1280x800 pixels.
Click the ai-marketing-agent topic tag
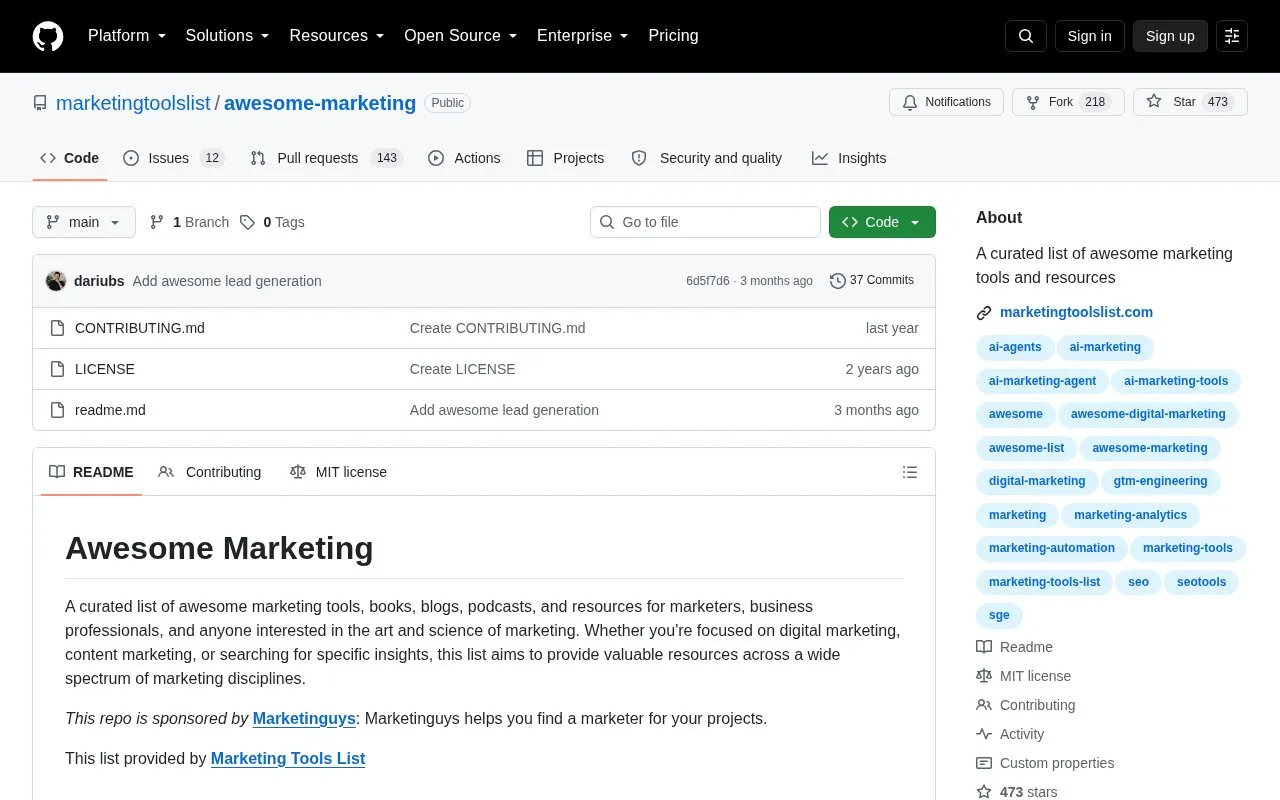pyautogui.click(x=1042, y=381)
